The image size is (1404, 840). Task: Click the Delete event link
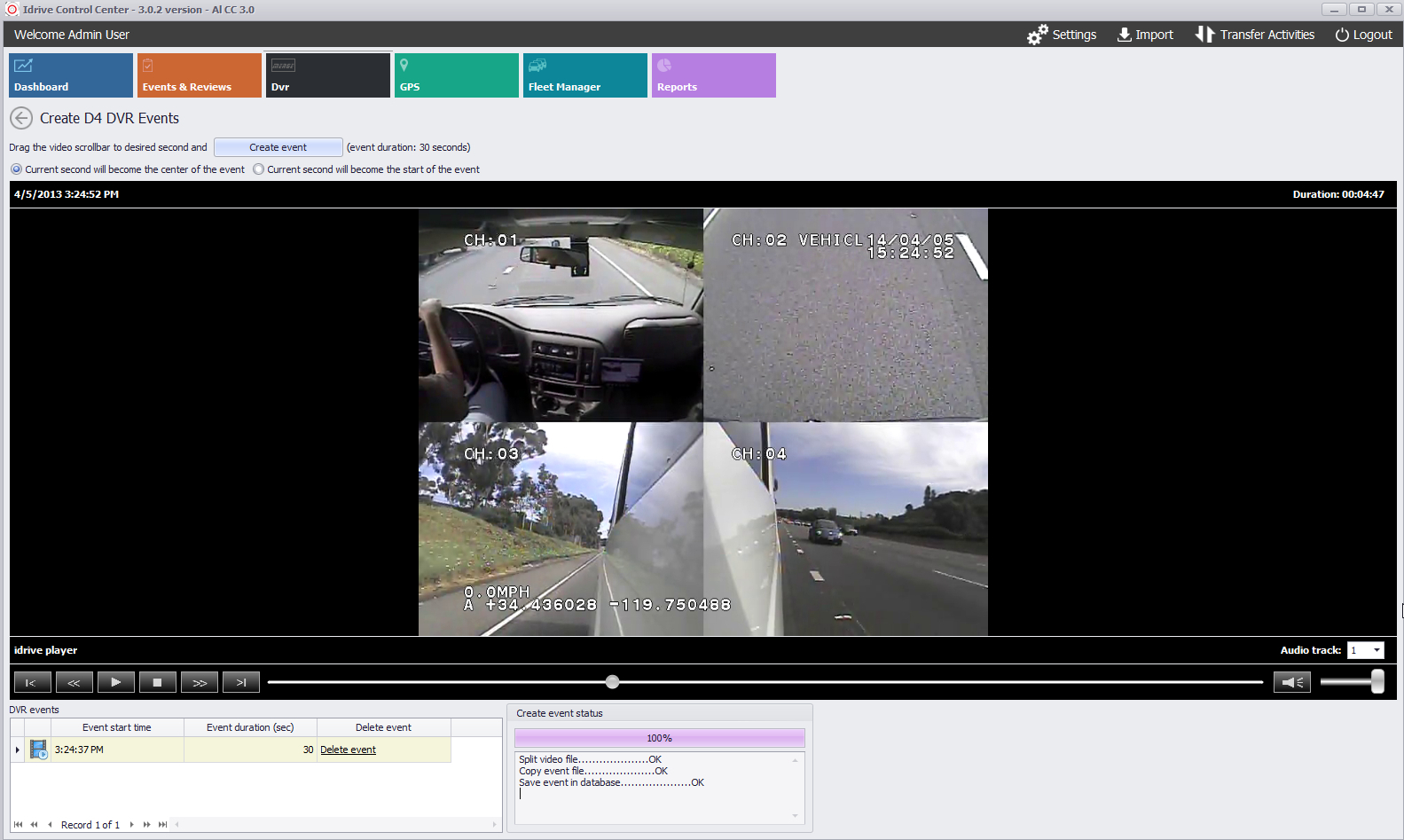pos(348,750)
